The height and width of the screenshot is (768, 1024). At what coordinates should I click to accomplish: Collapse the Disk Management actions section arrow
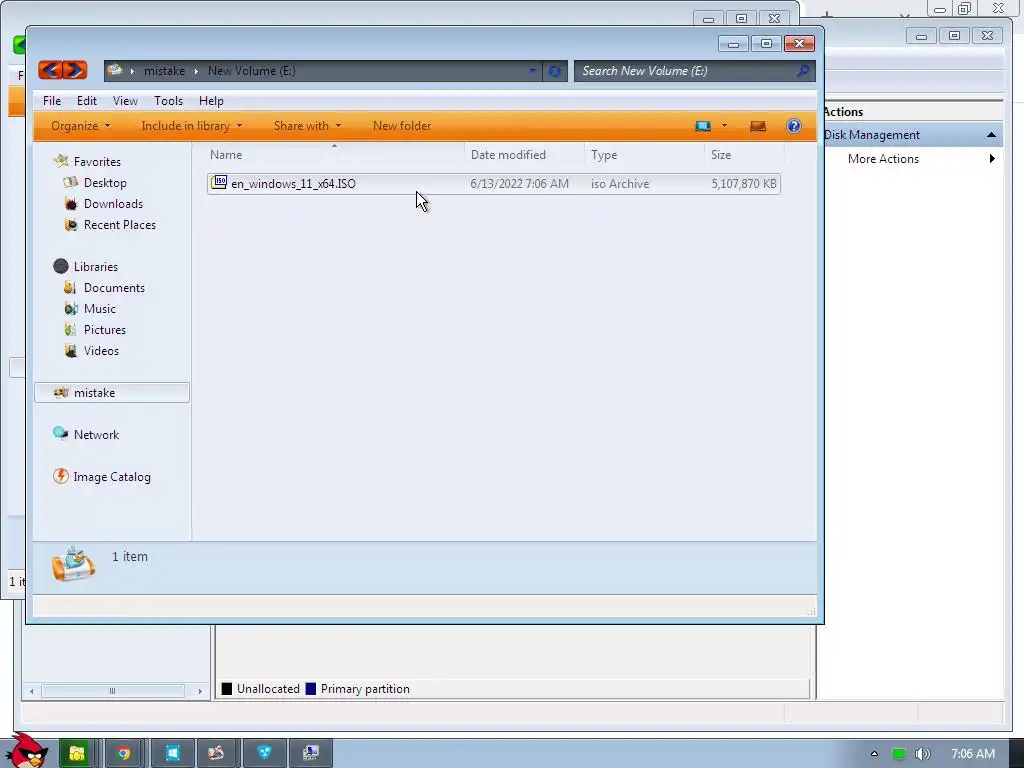[991, 135]
